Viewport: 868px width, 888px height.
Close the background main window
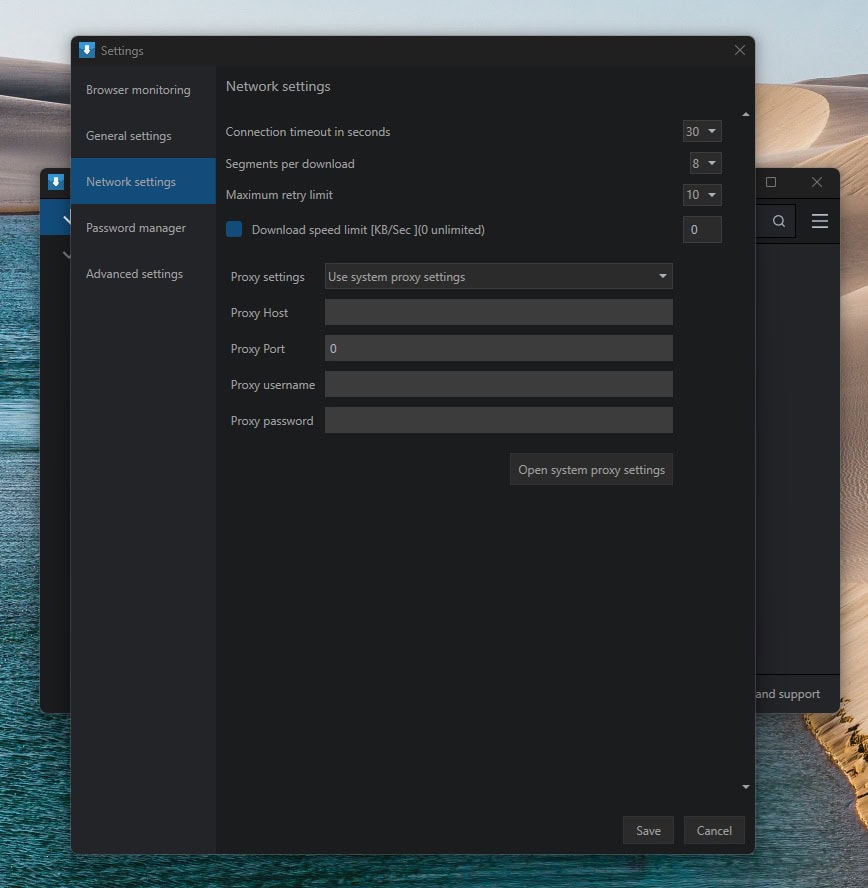[x=816, y=182]
